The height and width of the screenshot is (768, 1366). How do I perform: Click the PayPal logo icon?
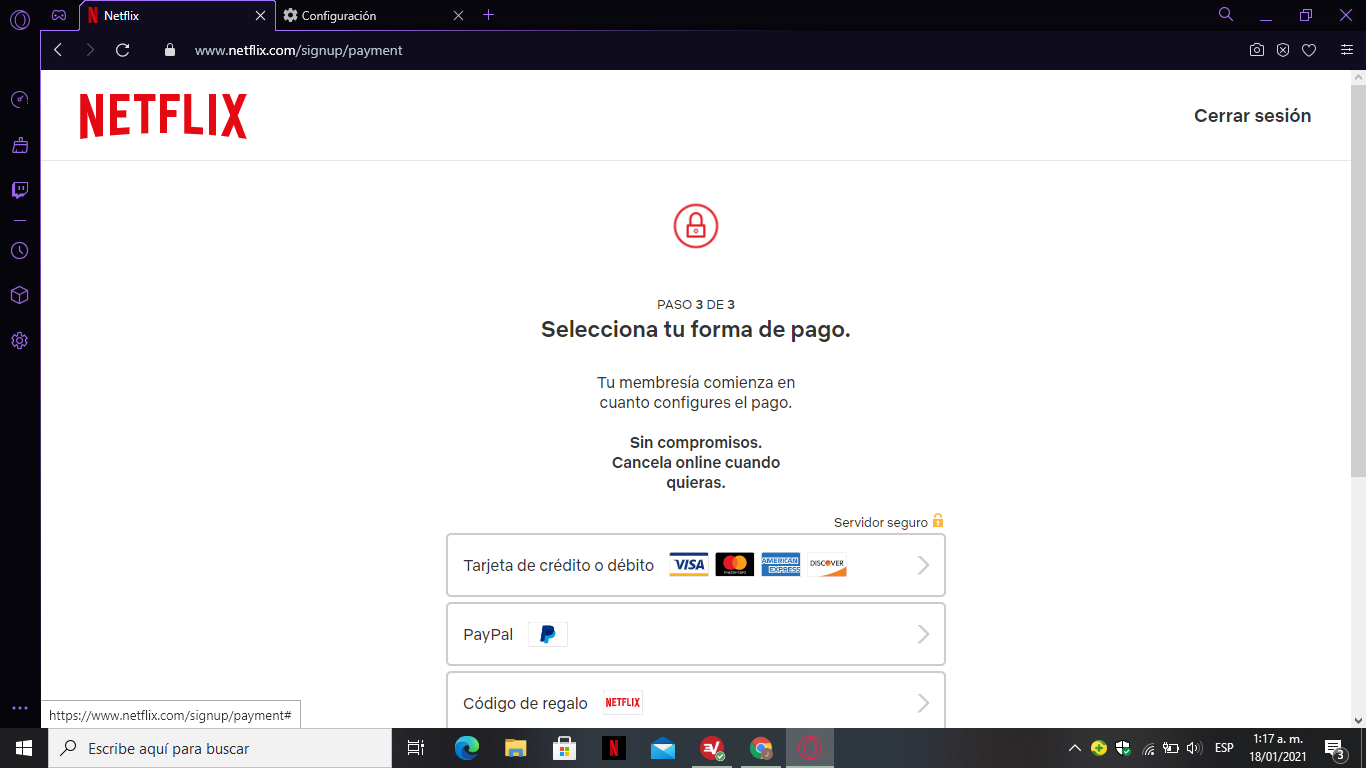(x=548, y=634)
